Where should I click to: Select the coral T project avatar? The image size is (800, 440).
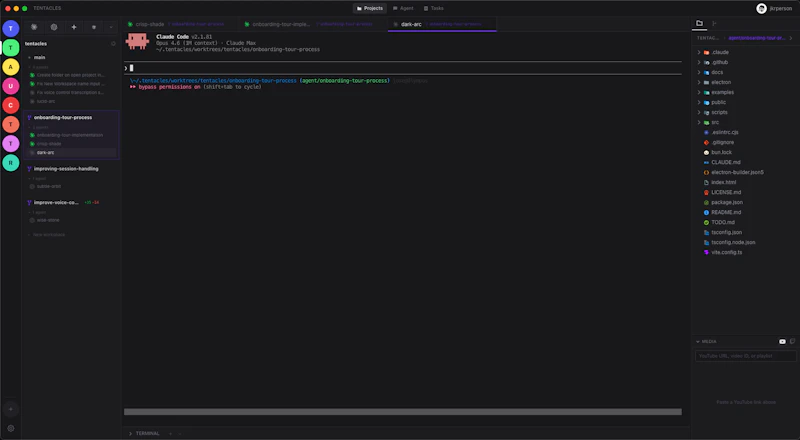click(11, 124)
